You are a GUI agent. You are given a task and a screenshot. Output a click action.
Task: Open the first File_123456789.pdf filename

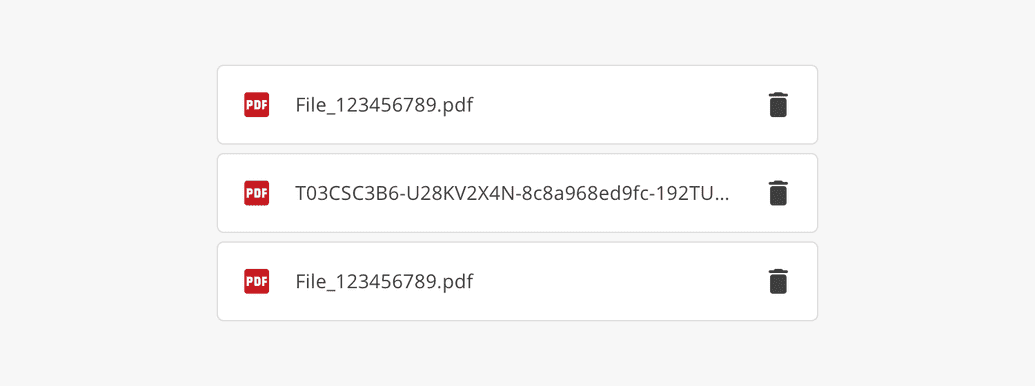click(x=384, y=106)
